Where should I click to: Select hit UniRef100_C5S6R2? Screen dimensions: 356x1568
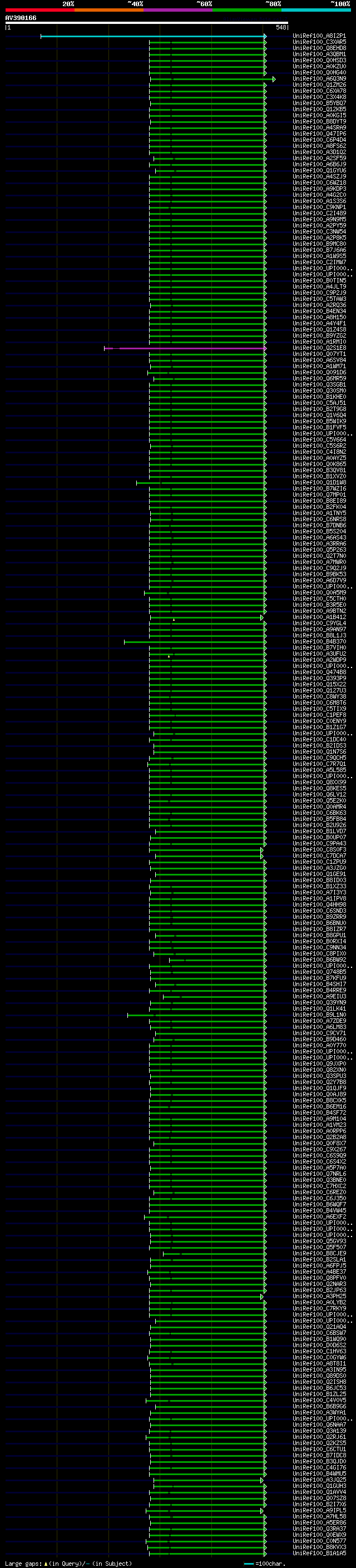point(319,446)
